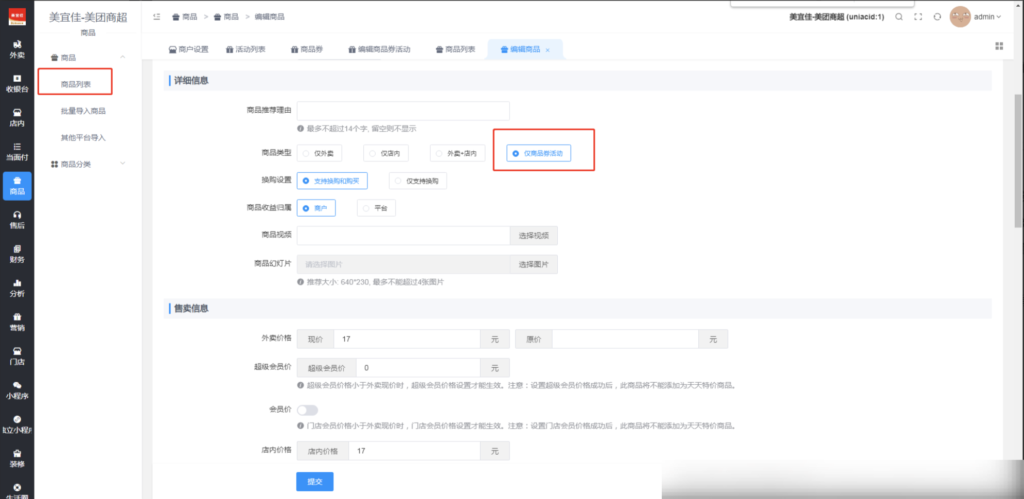The width and height of the screenshot is (1024, 499).
Task: Submit the form with 提交 button
Action: click(x=315, y=481)
